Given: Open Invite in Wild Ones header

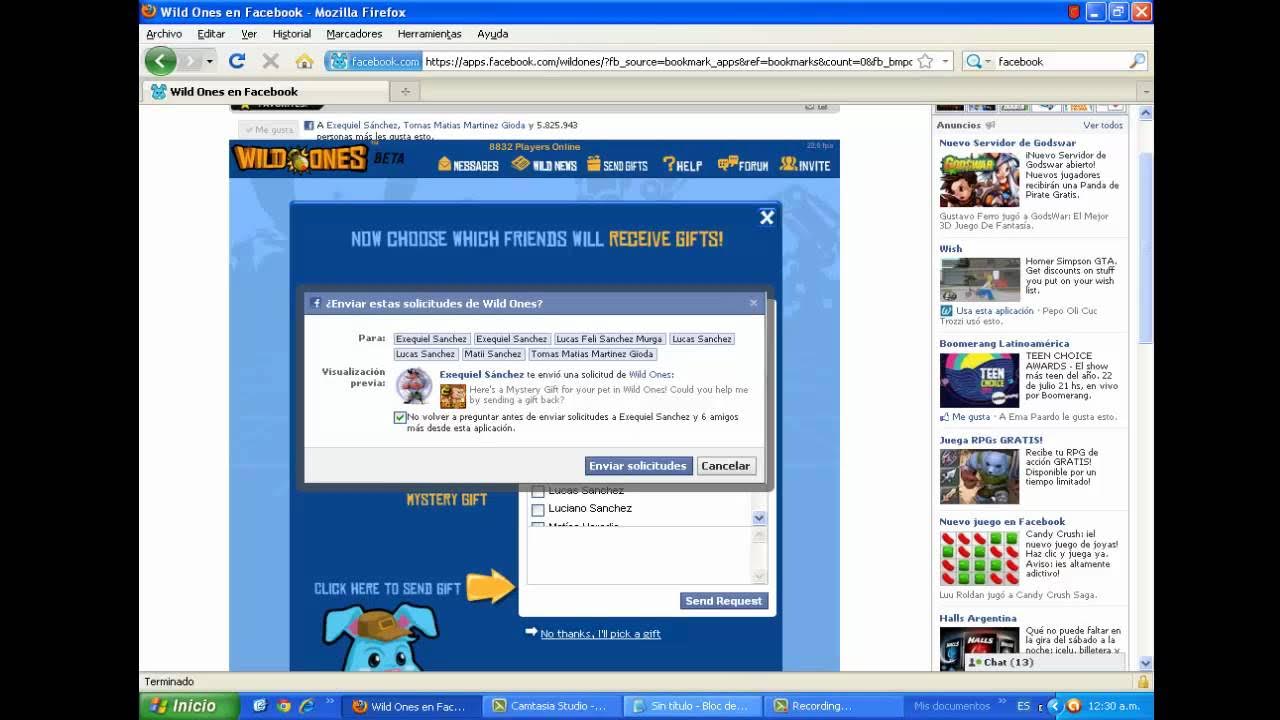Looking at the screenshot, I should tap(805, 165).
